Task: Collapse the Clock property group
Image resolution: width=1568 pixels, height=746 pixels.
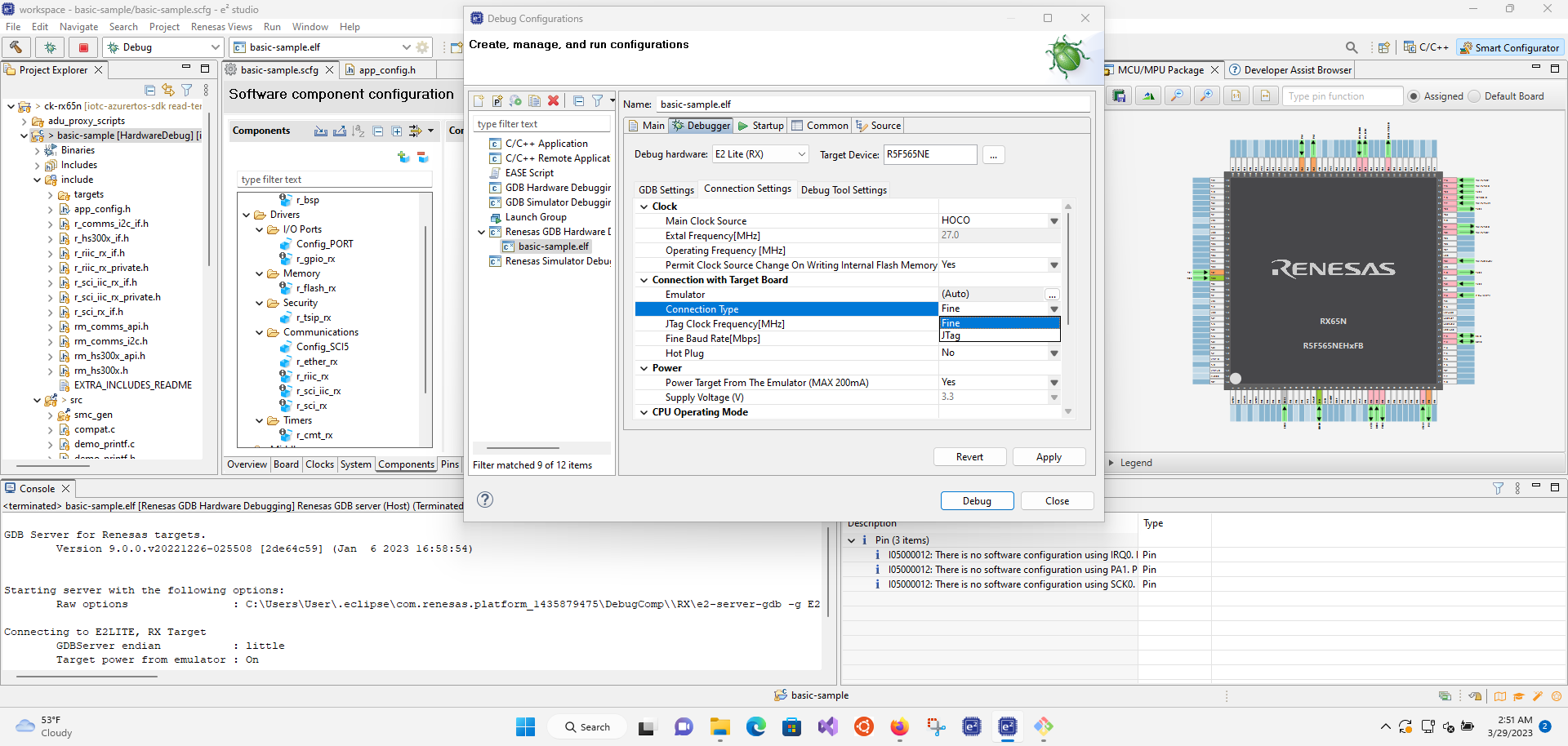Action: pos(644,207)
